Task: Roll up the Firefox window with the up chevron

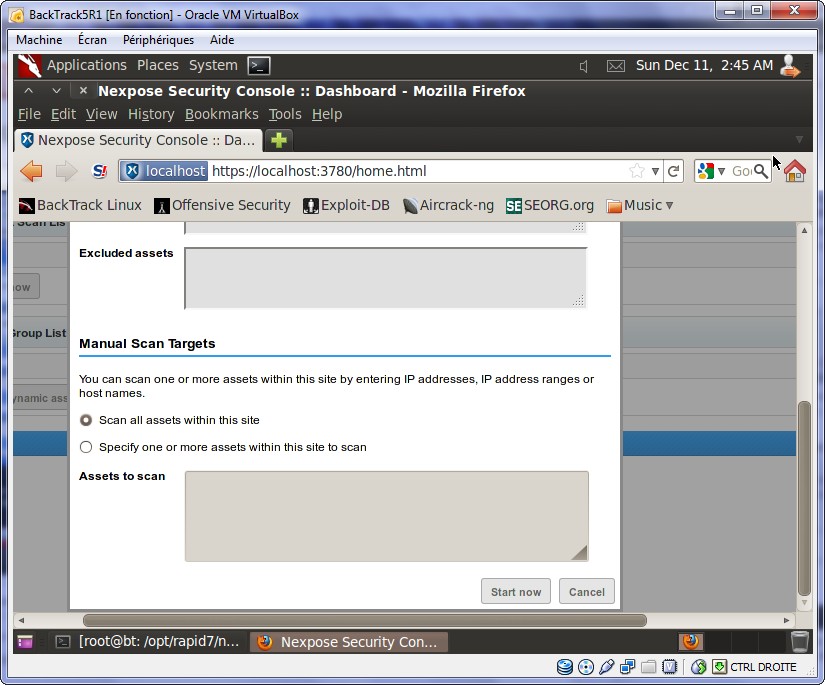Action: [29, 90]
